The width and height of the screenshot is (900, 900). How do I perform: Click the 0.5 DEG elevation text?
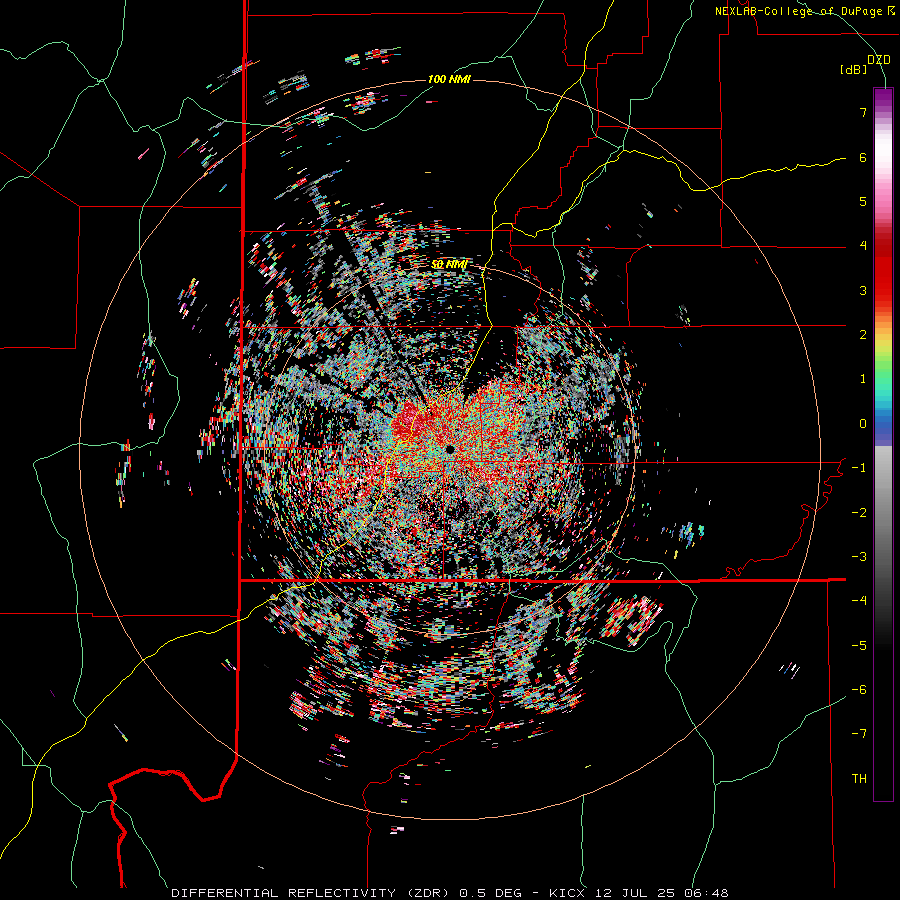tap(491, 893)
